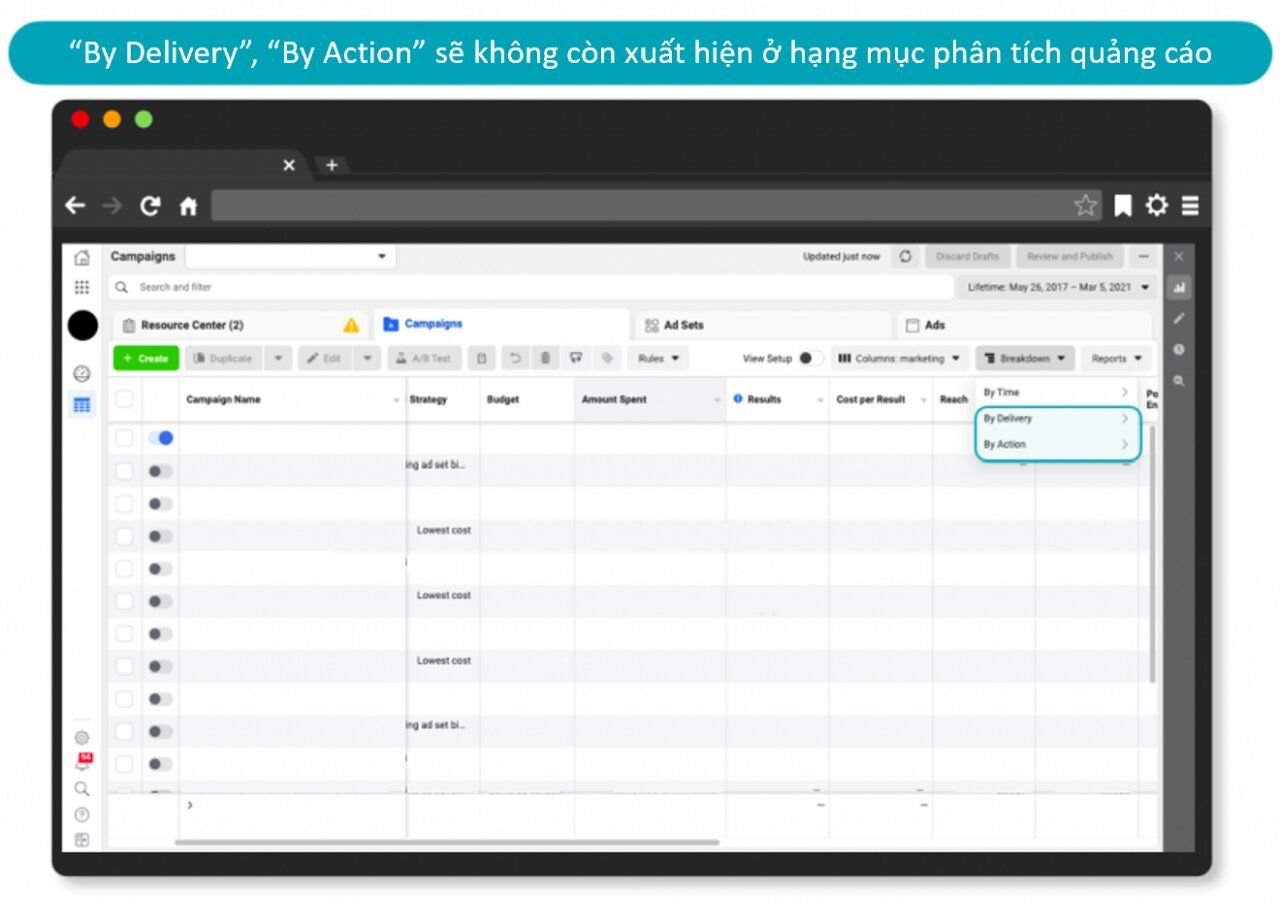Open the browser bookmarks ribbon icon
The image size is (1280, 919).
coord(1123,206)
